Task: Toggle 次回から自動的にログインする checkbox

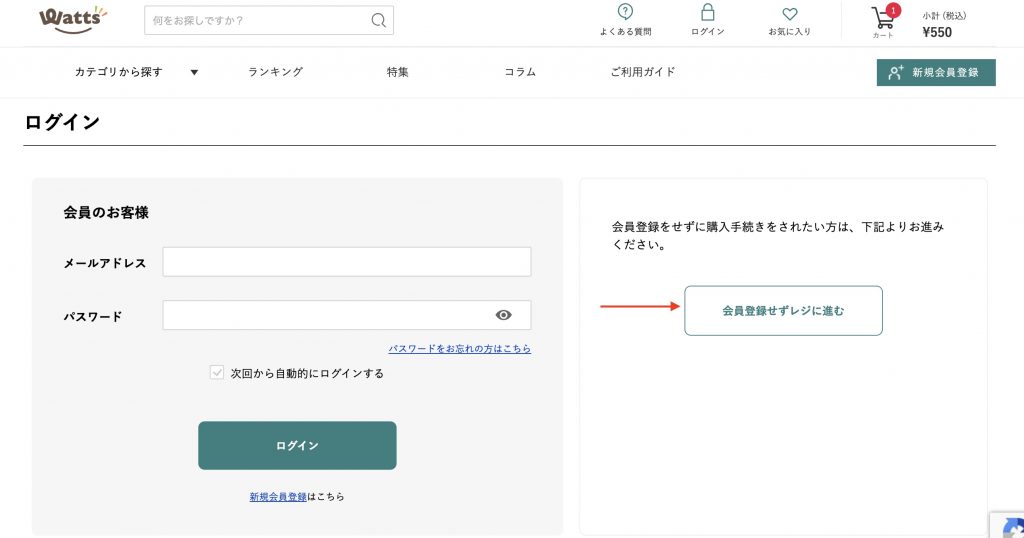Action: pyautogui.click(x=217, y=373)
